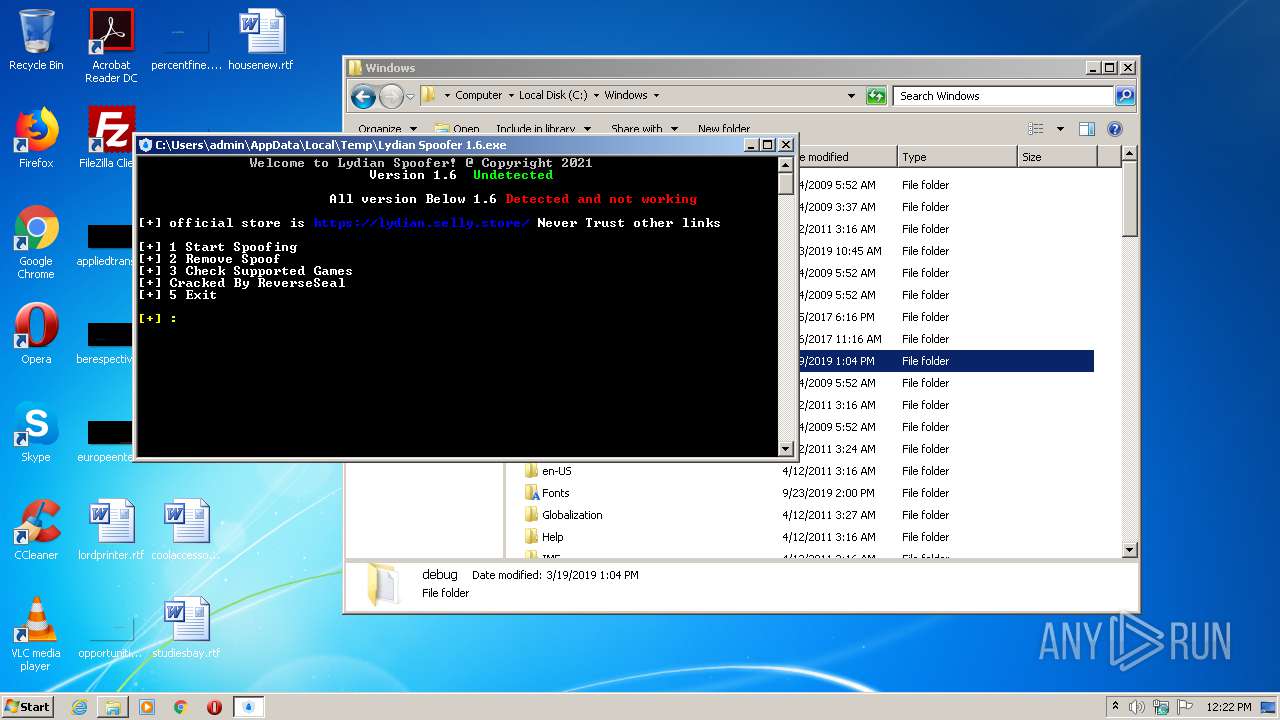Click the Lydian Spoofer console title icon
1280x720 pixels.
point(146,145)
